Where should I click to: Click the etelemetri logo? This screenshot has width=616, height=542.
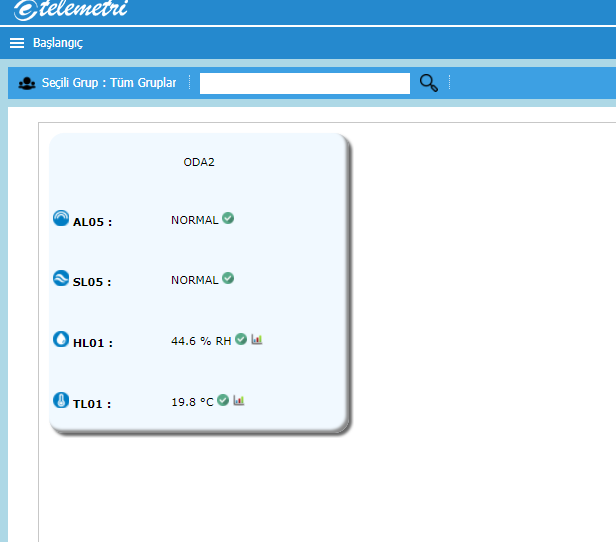[x=71, y=10]
